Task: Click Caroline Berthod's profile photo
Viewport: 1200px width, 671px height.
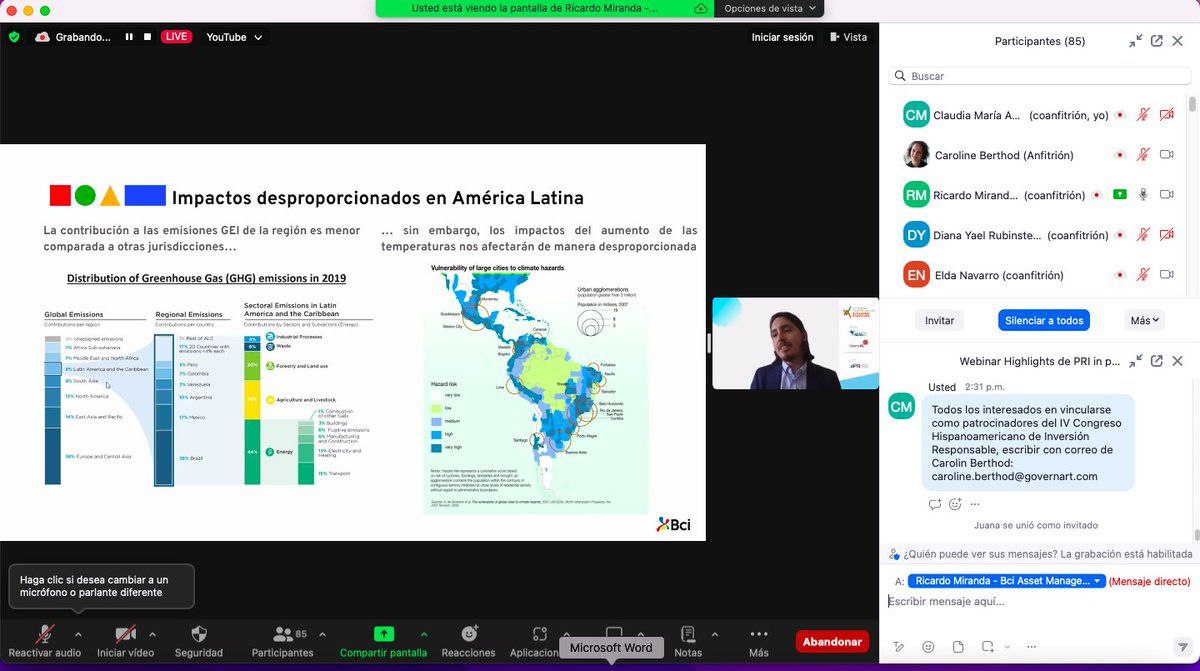Action: (916, 155)
